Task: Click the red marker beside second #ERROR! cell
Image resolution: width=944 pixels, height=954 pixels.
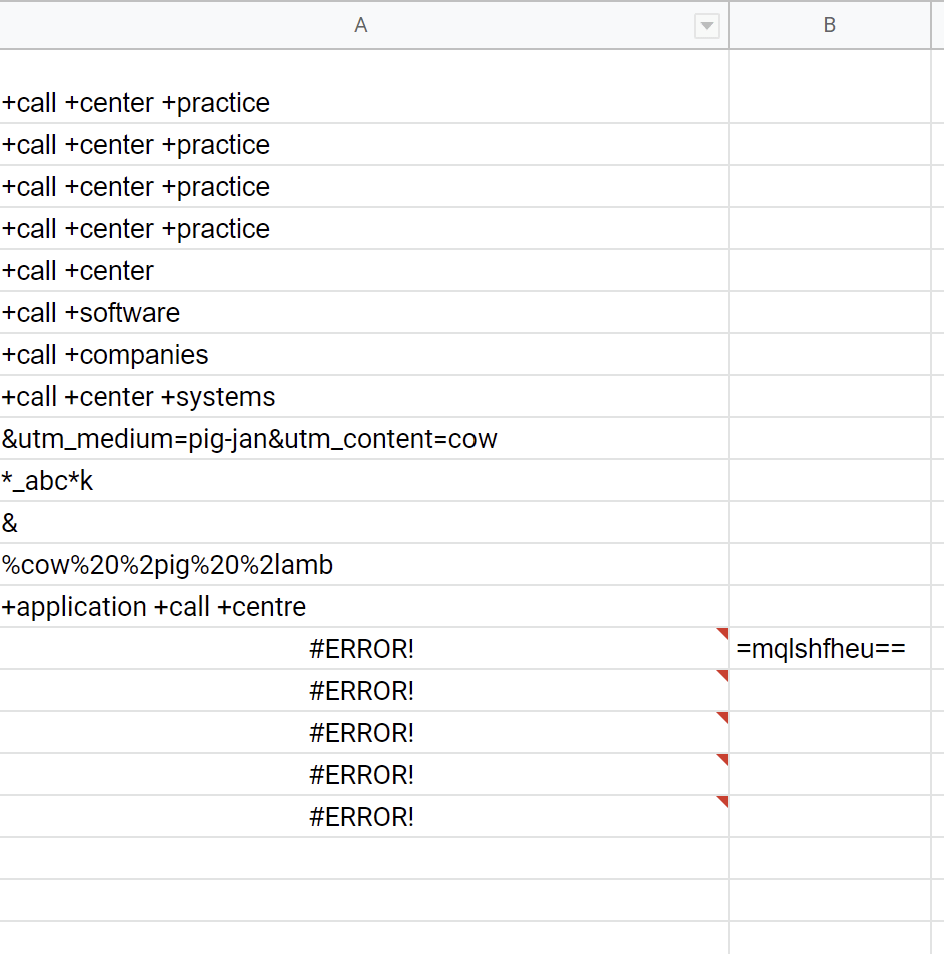Action: tap(722, 676)
